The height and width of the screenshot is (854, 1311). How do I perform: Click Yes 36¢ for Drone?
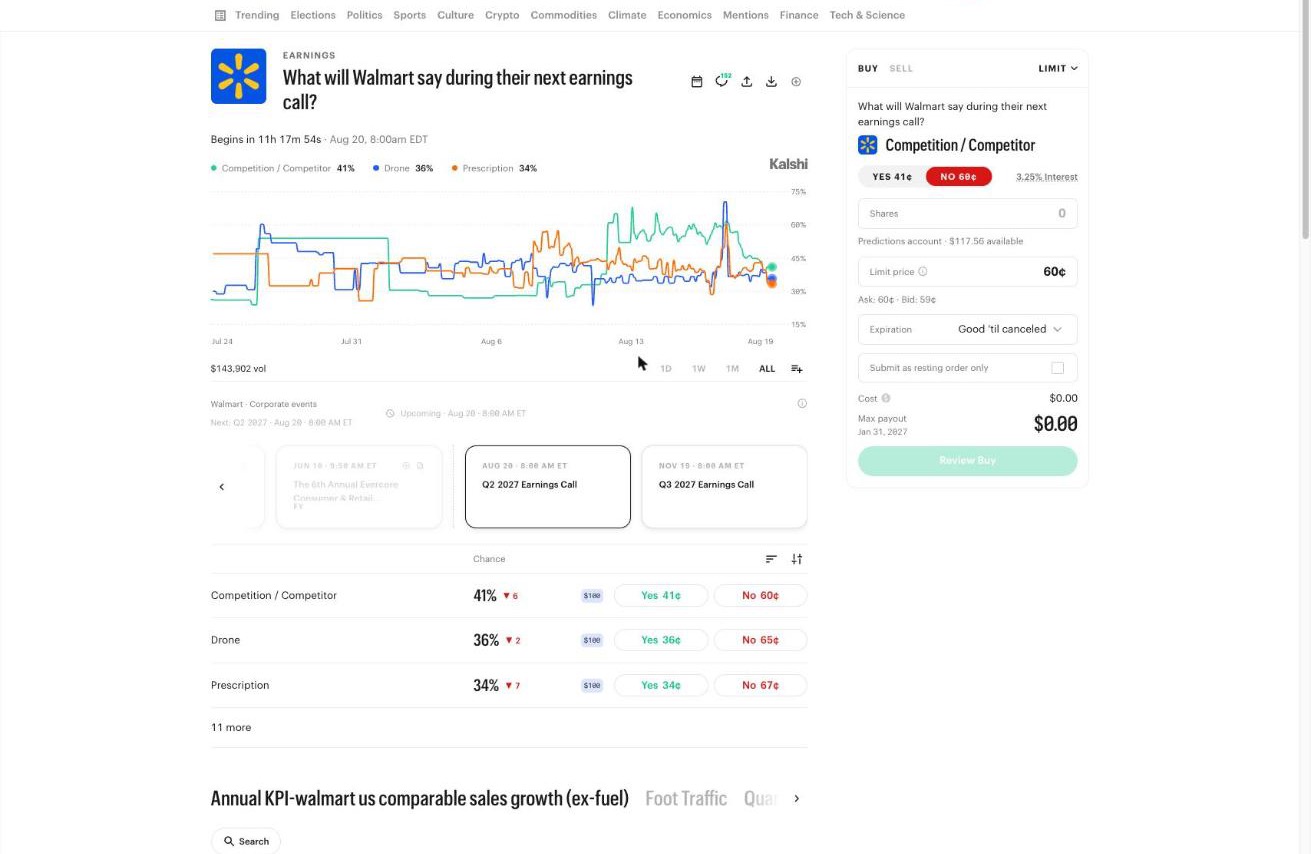click(661, 640)
